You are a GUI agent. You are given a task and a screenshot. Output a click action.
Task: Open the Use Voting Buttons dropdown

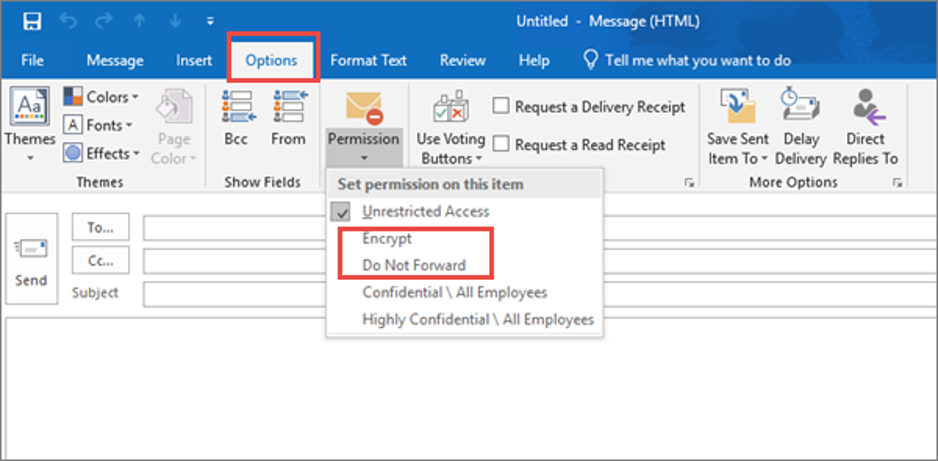[450, 148]
